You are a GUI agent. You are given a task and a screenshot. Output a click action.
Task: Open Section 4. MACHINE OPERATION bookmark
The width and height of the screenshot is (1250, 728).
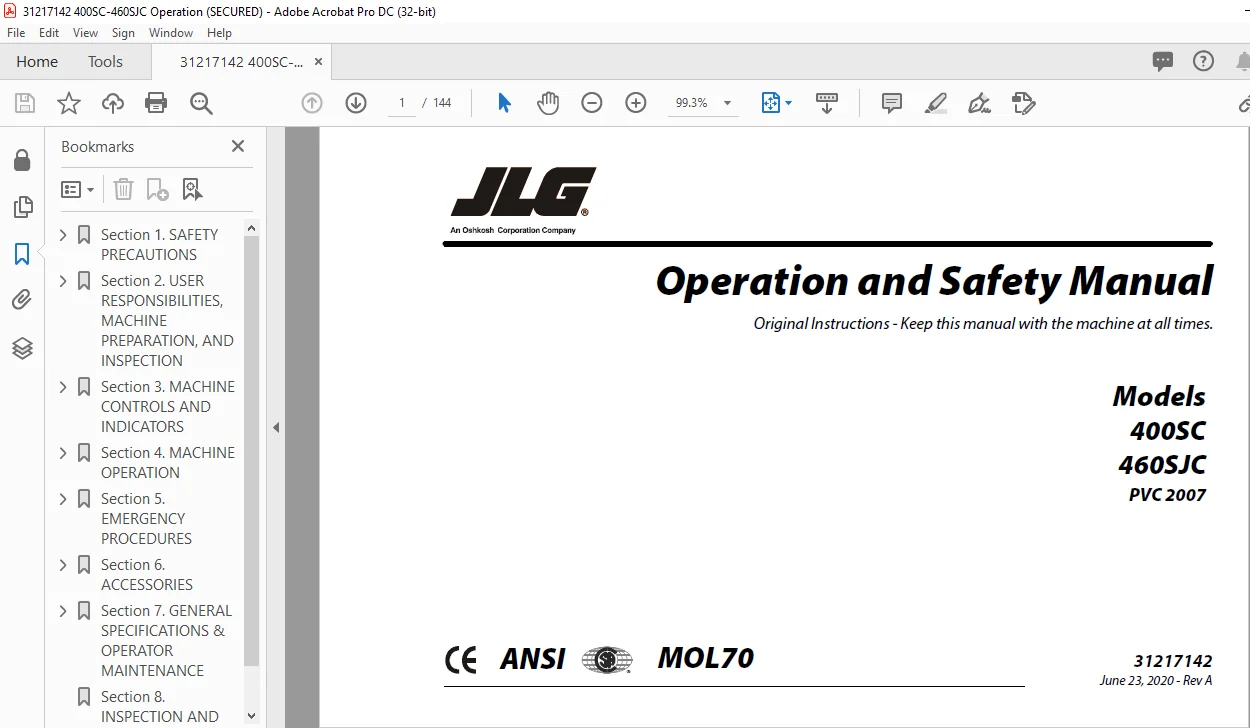tap(168, 463)
